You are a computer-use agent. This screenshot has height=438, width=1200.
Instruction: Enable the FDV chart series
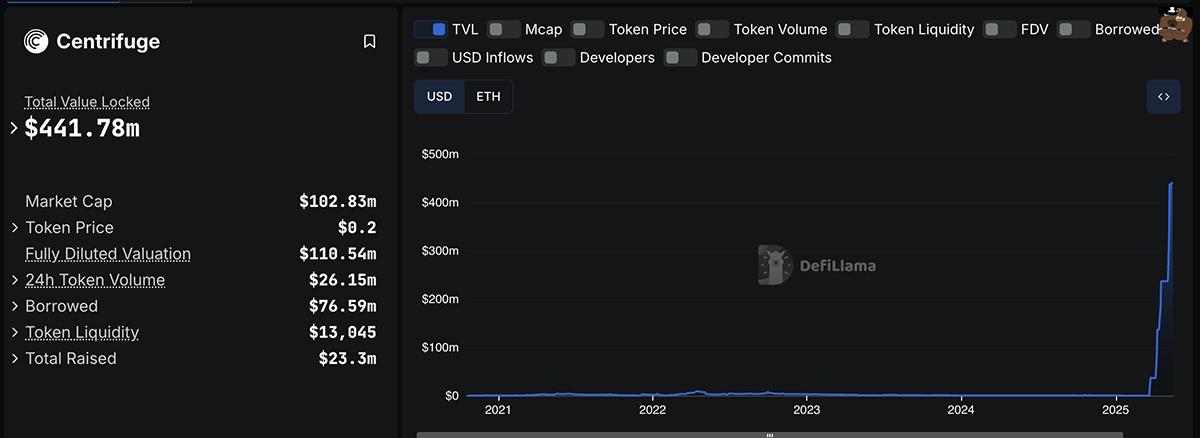[999, 29]
